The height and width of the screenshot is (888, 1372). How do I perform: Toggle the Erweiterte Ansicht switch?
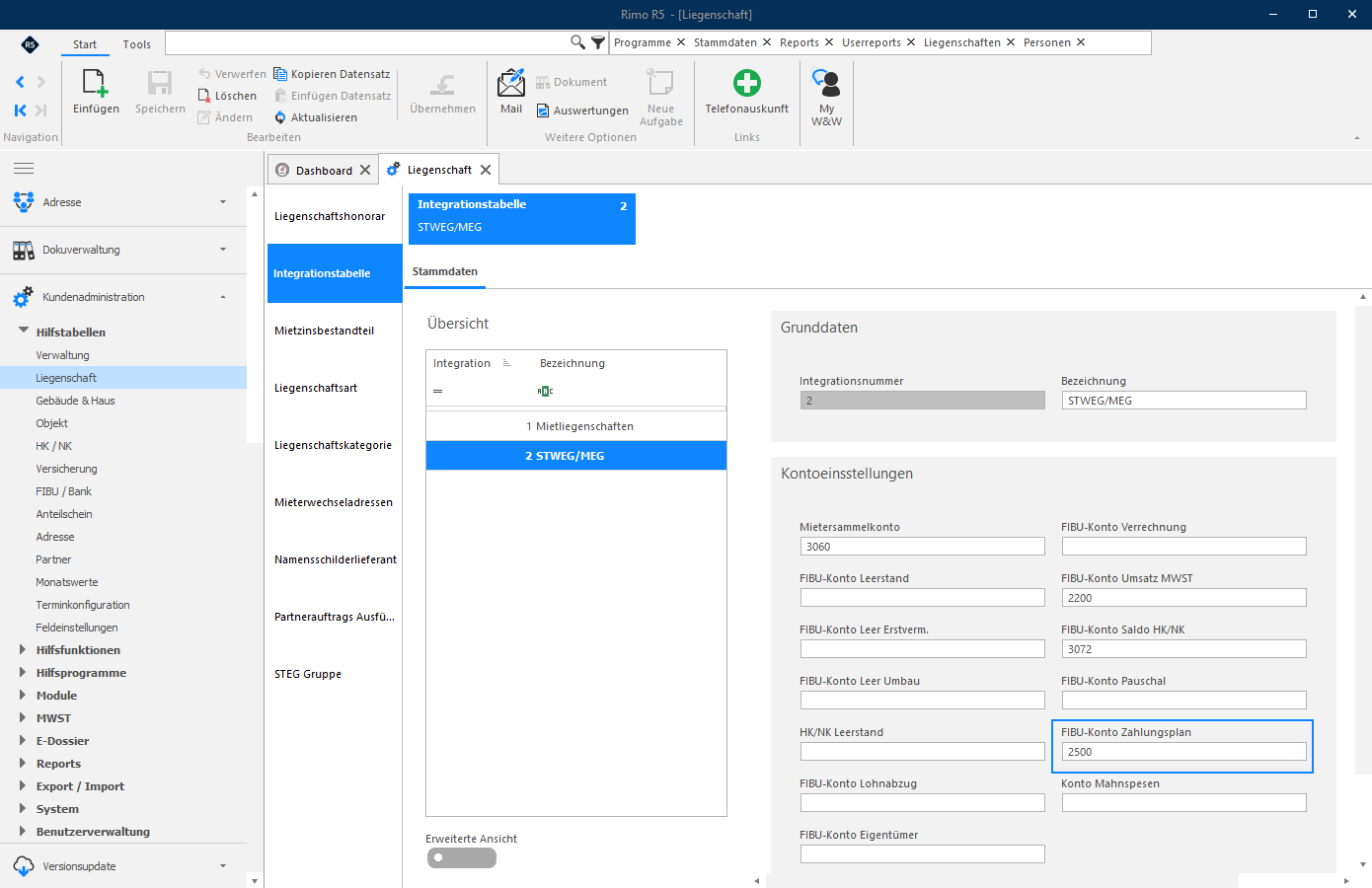(461, 857)
